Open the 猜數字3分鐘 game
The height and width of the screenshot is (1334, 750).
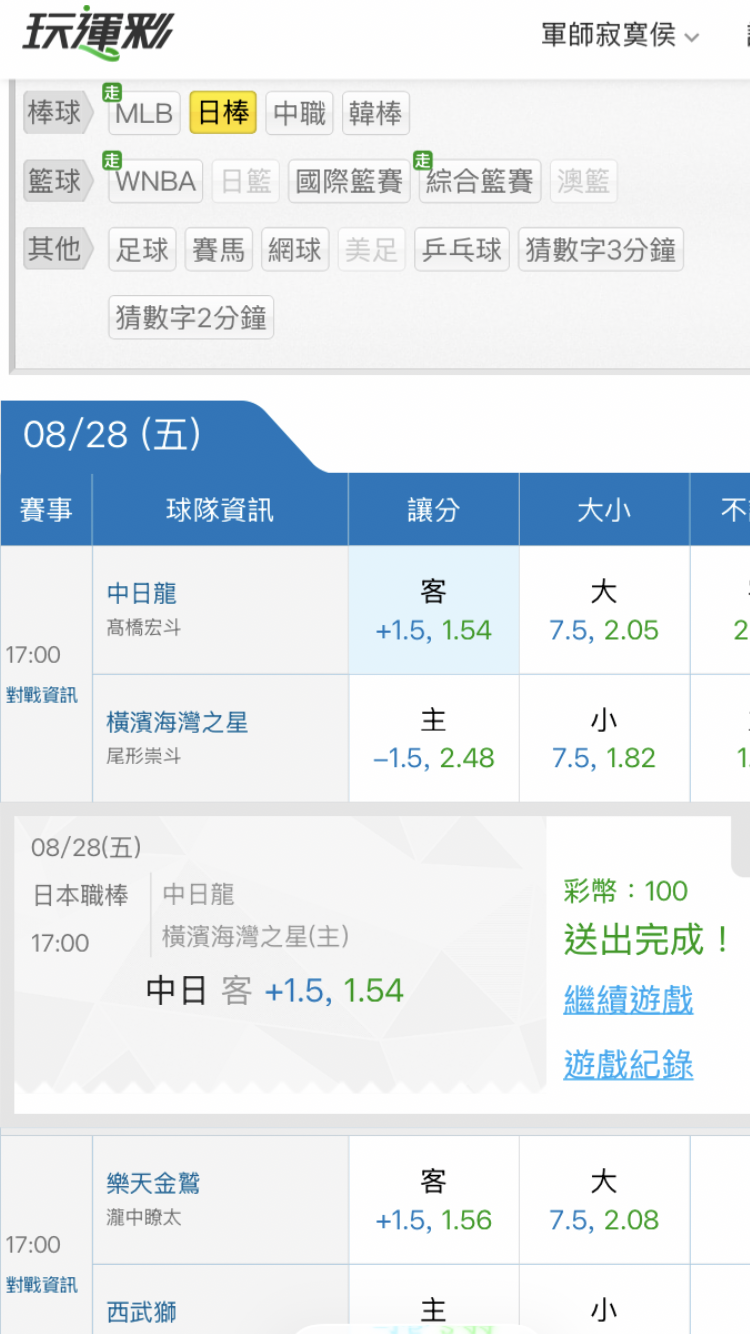tap(601, 249)
